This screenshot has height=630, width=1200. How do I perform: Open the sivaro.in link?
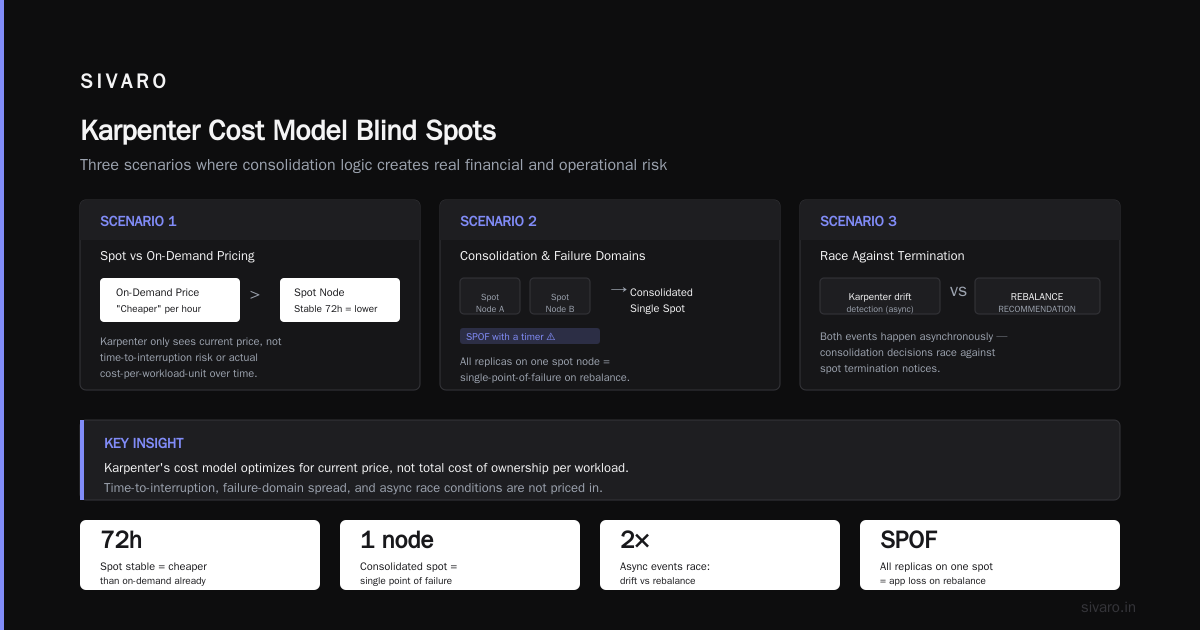1108,607
